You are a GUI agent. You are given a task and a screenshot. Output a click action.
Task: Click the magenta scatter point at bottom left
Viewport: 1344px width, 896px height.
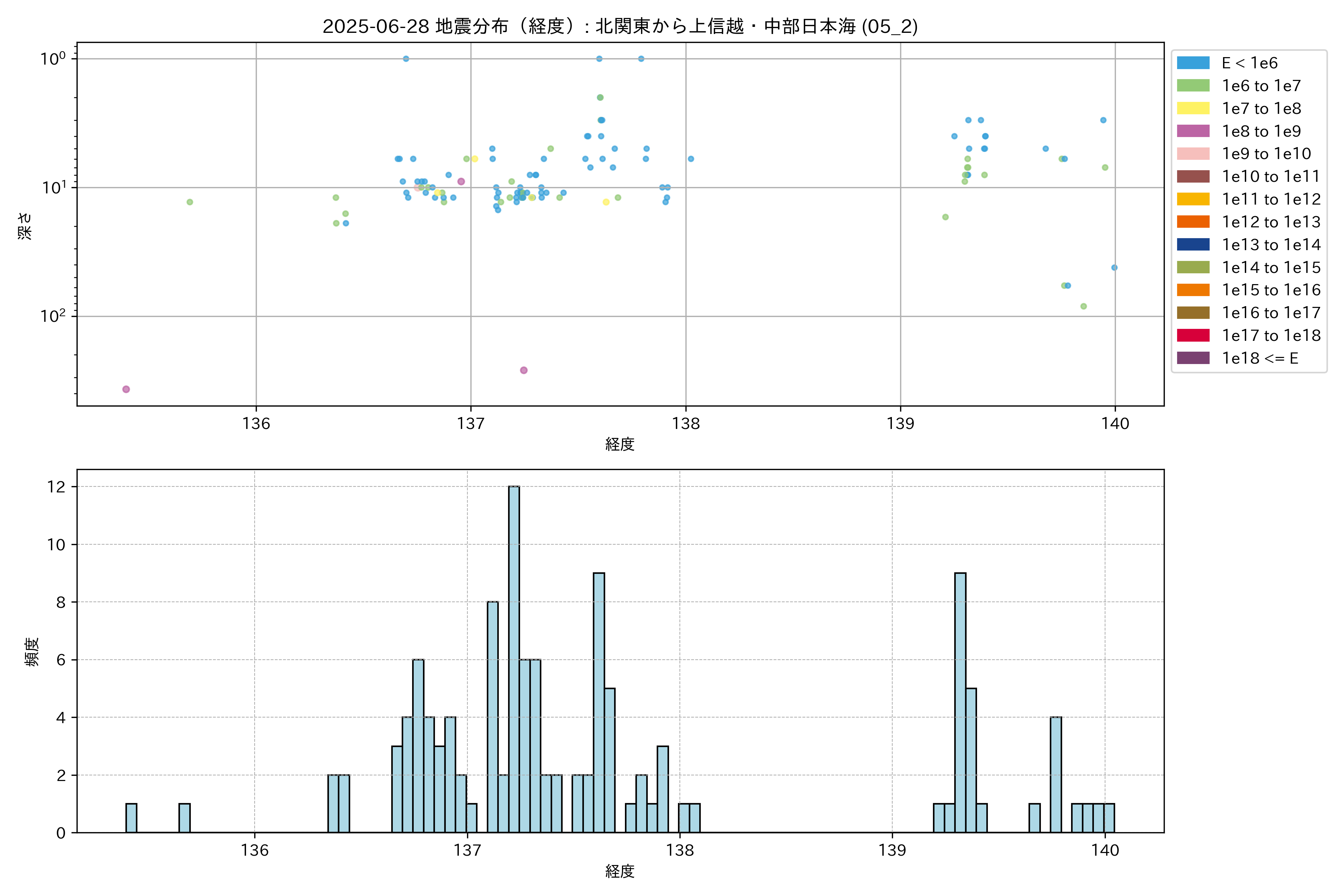pyautogui.click(x=126, y=389)
